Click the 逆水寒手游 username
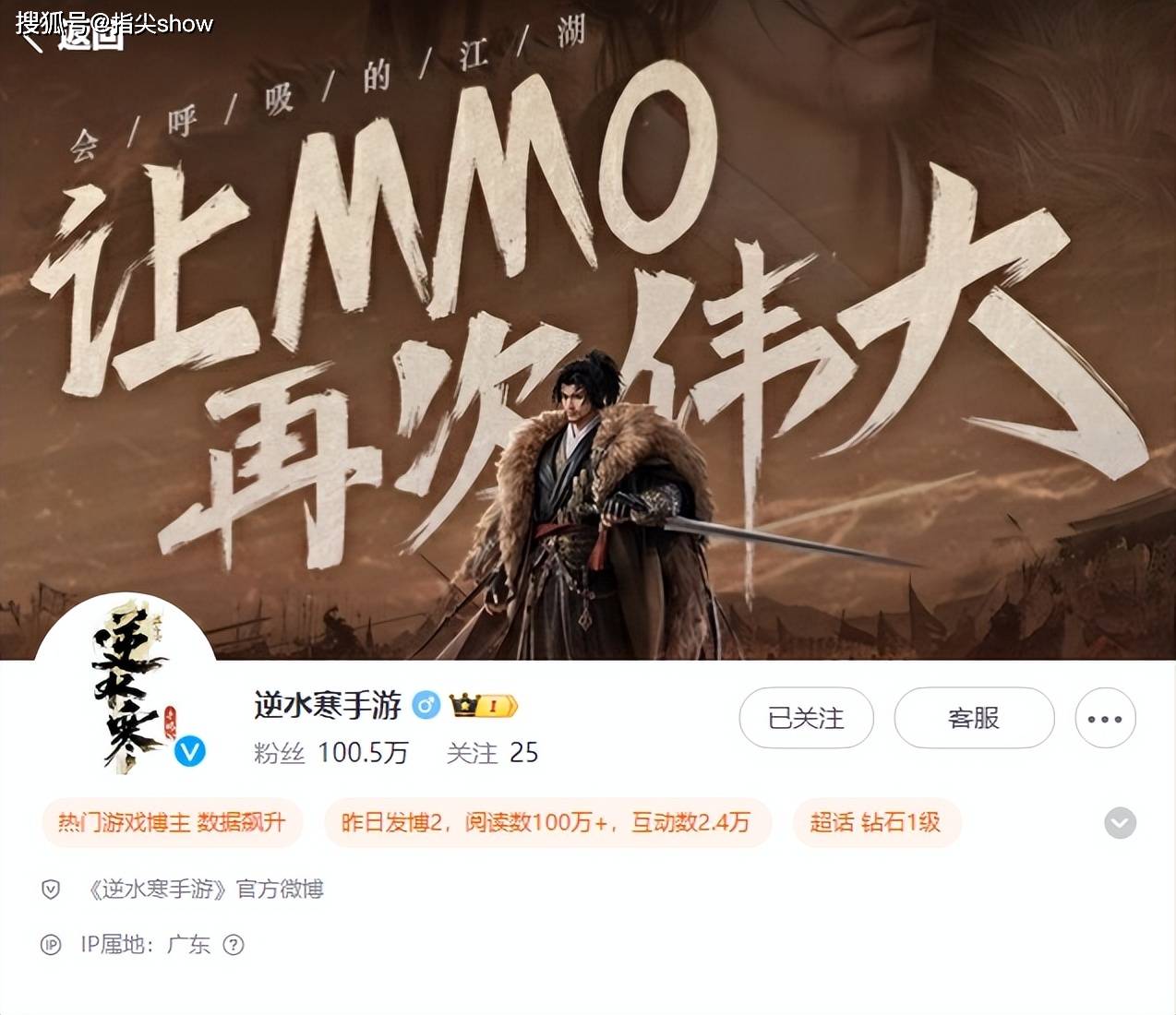This screenshot has width=1176, height=1015. point(328,706)
